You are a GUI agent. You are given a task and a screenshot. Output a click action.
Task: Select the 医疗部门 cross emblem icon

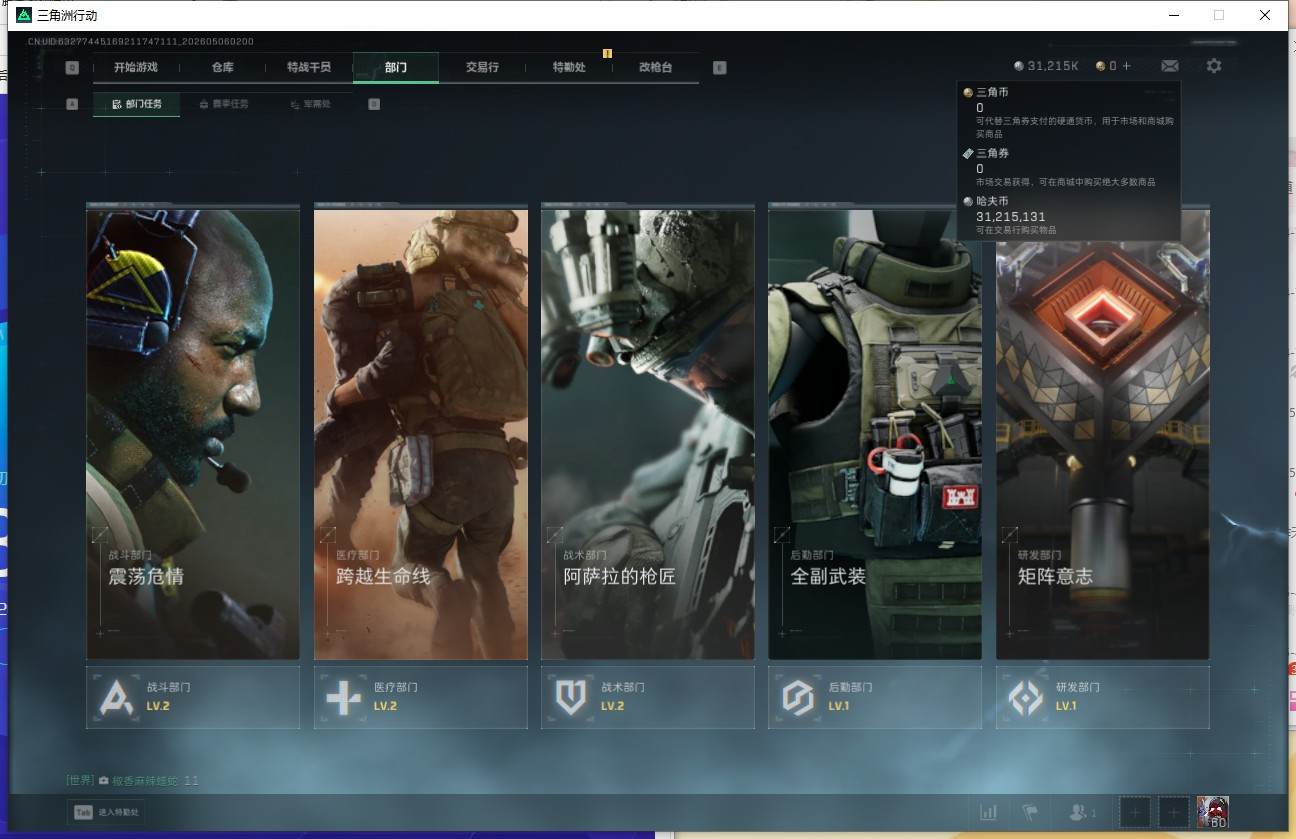(343, 697)
